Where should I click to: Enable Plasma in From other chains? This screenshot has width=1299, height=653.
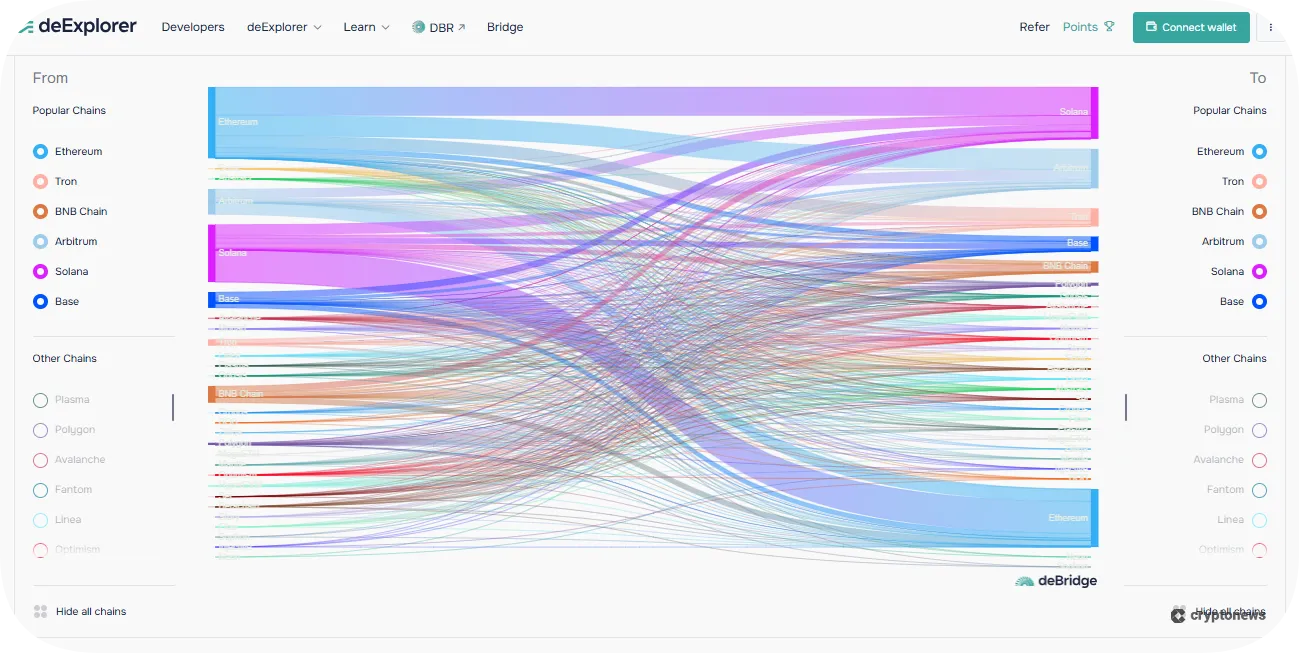pos(60,400)
